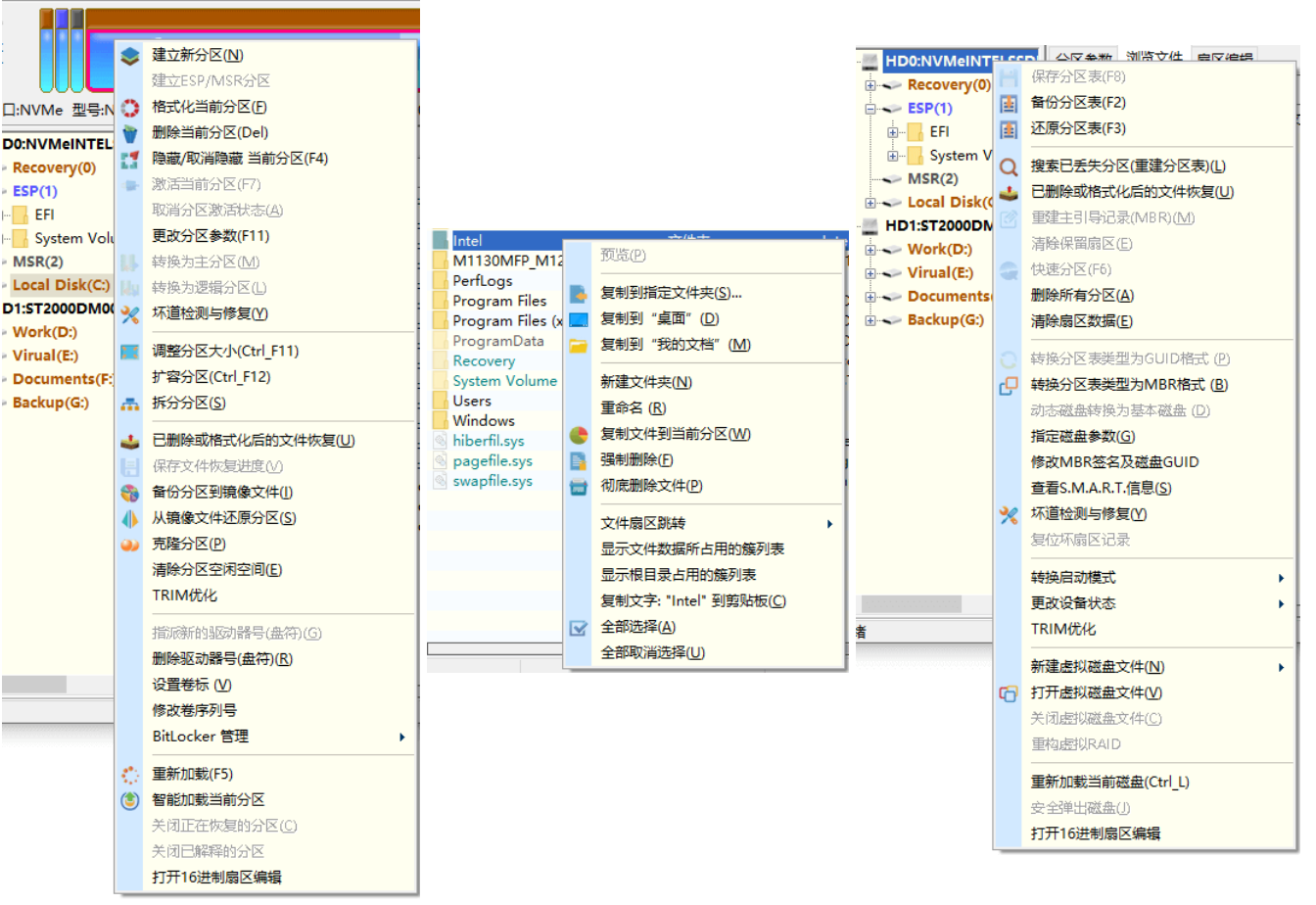Expand the 新建虚拟磁盘文件 submenu

pyautogui.click(x=1282, y=668)
